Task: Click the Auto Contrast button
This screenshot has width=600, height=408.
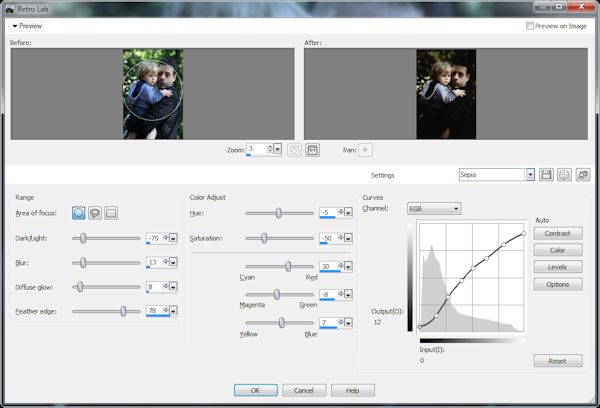Action: click(x=558, y=233)
